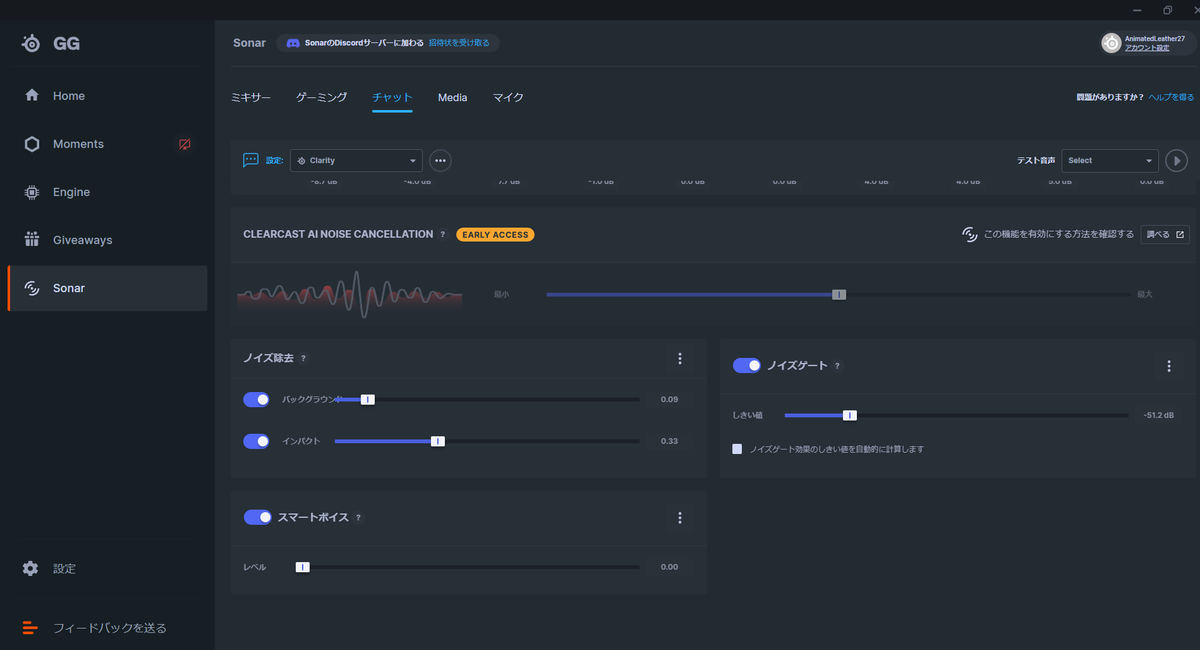
Task: Click the EARLY ACCESS badge
Action: point(496,235)
